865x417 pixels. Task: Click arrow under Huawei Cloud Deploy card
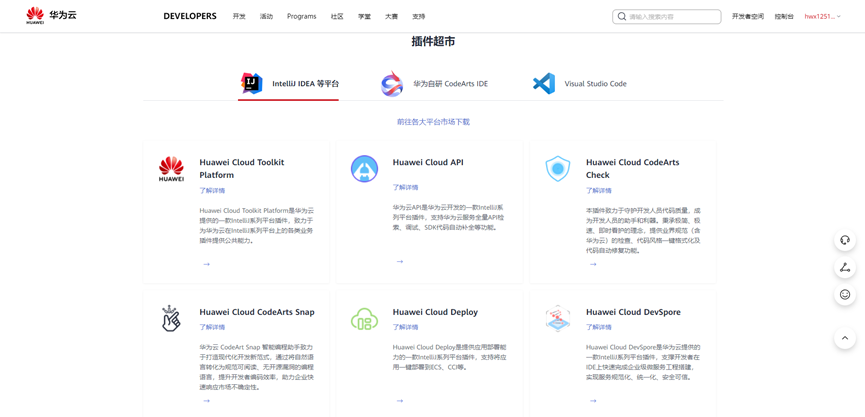click(400, 401)
